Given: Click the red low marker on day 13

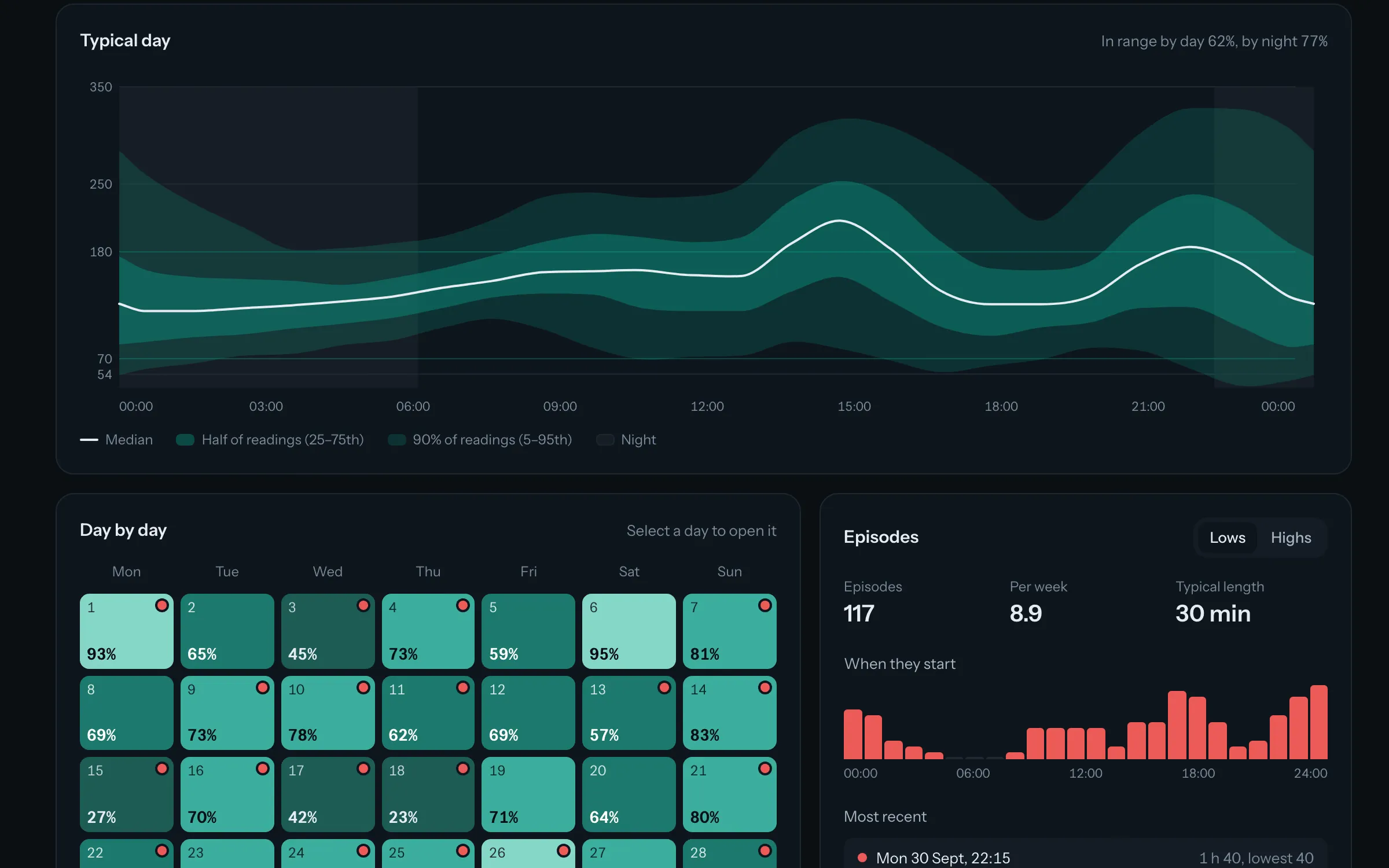Looking at the screenshot, I should [664, 687].
